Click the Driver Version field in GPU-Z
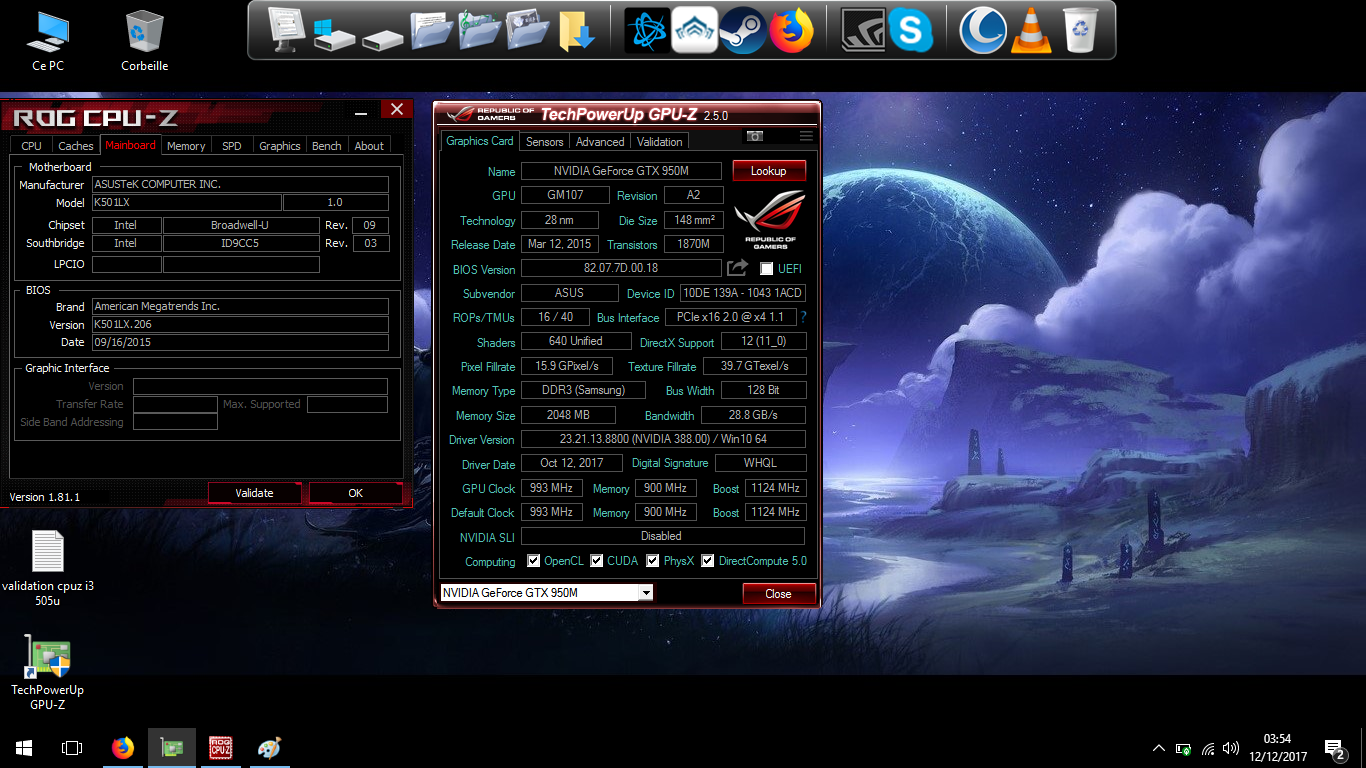The height and width of the screenshot is (768, 1366). click(x=663, y=440)
